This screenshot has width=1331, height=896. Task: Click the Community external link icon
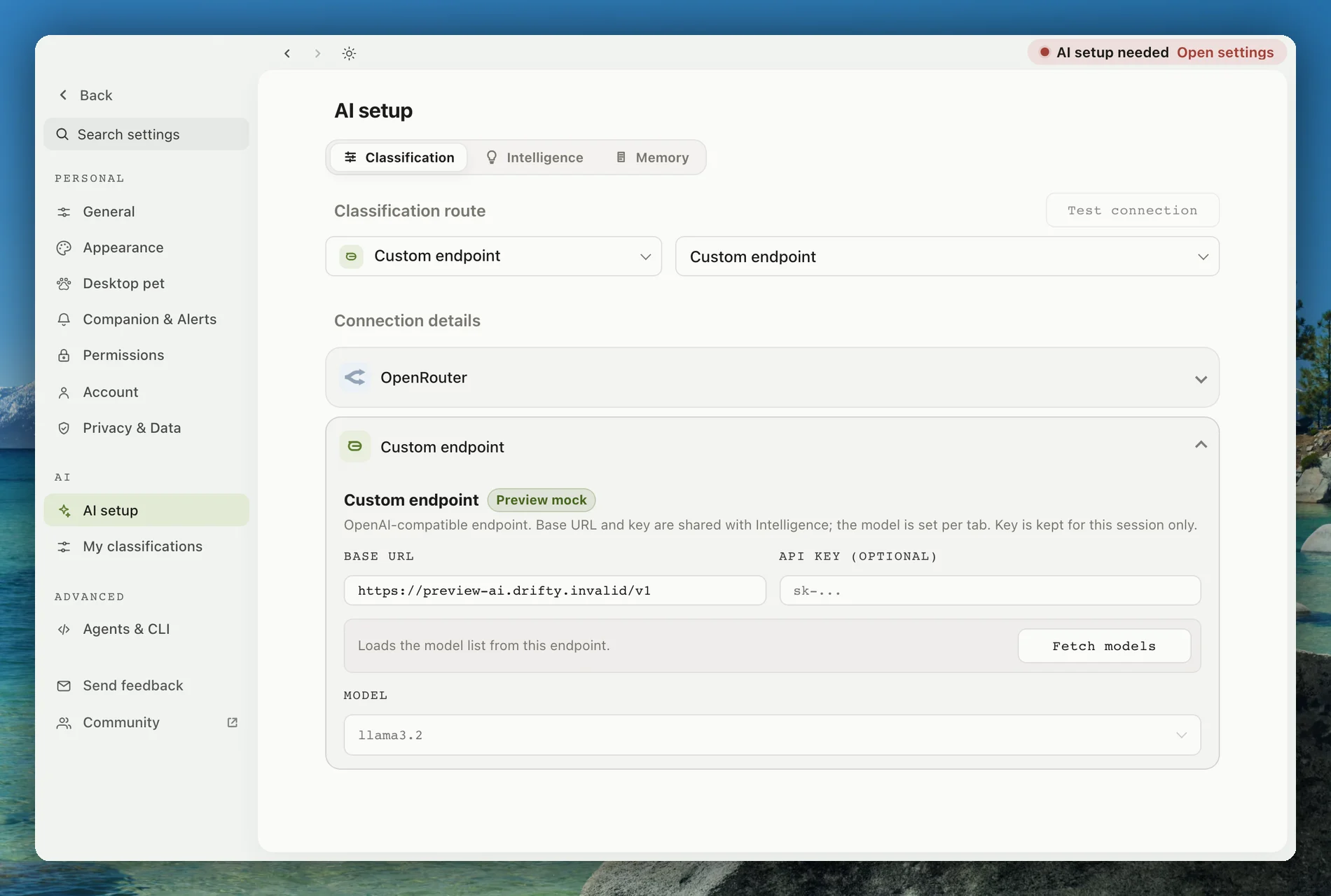pos(233,722)
